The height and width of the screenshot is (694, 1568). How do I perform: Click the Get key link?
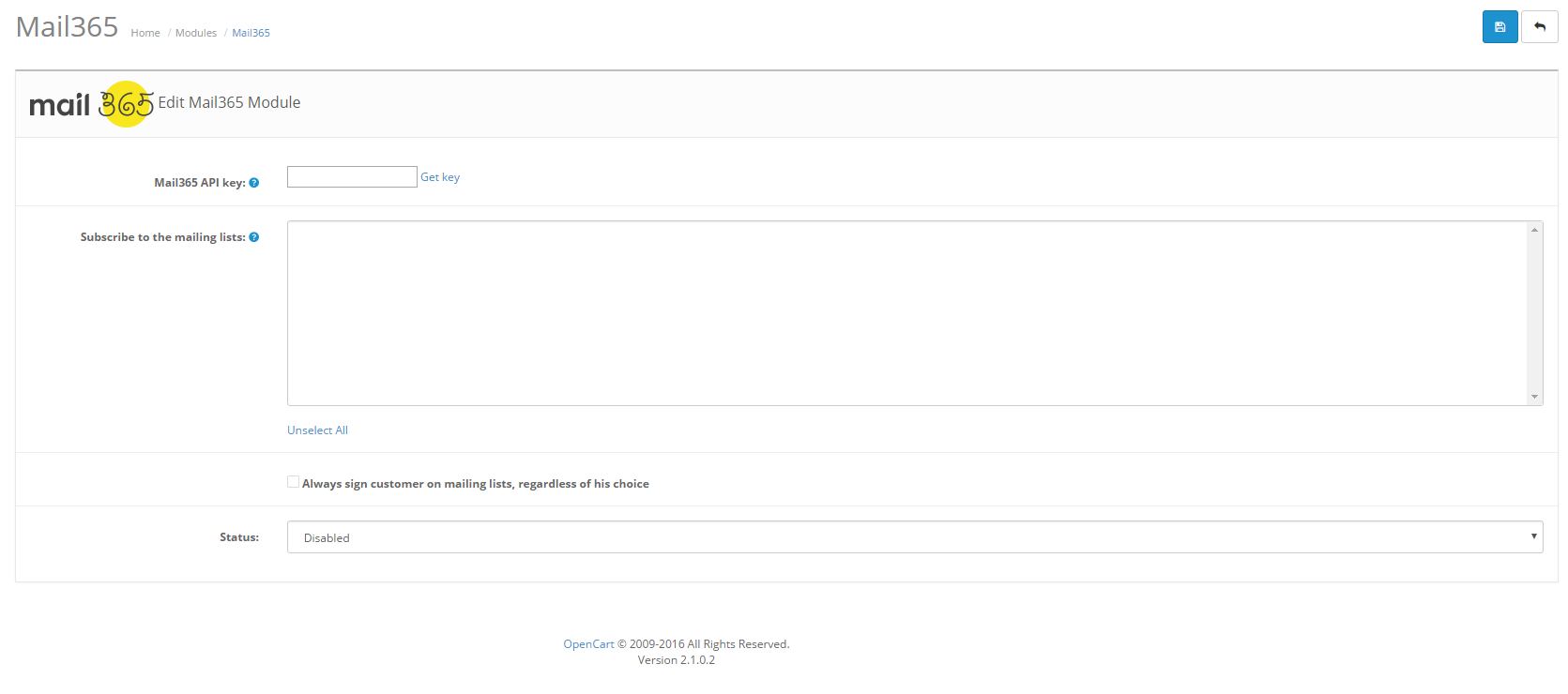click(x=440, y=177)
